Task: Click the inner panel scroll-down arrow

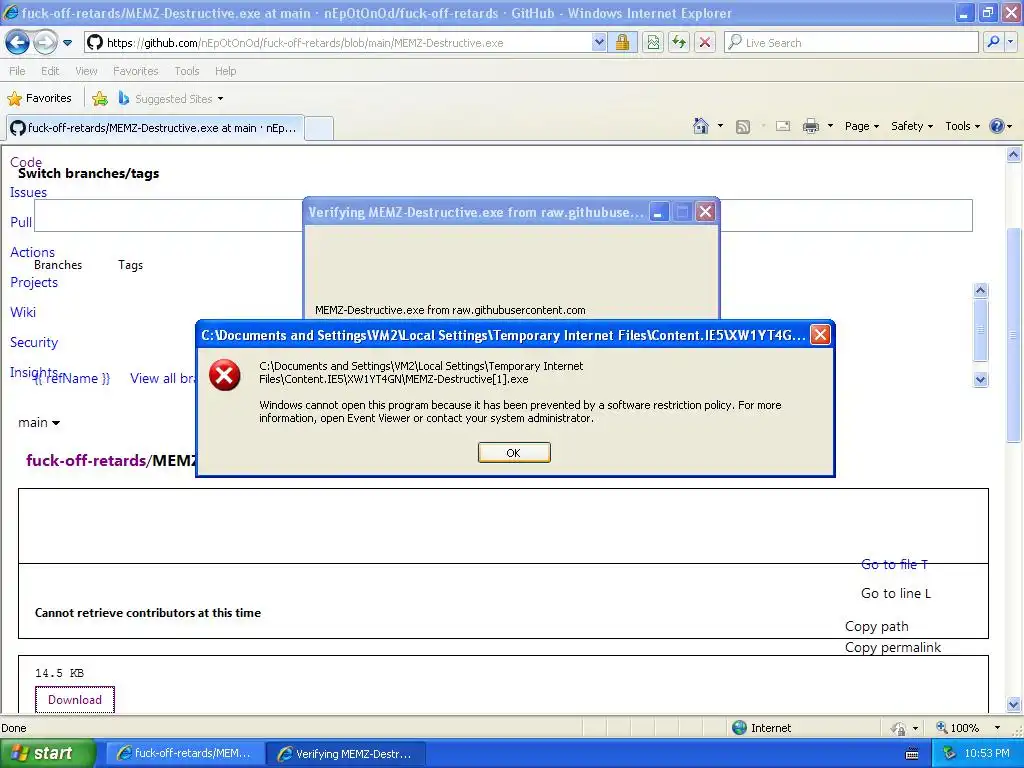Action: tap(980, 379)
